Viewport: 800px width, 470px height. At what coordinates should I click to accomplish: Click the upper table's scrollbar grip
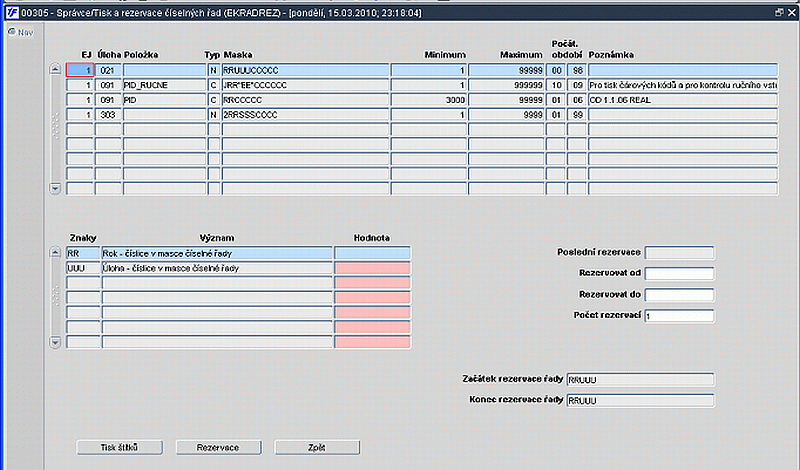pos(55,125)
